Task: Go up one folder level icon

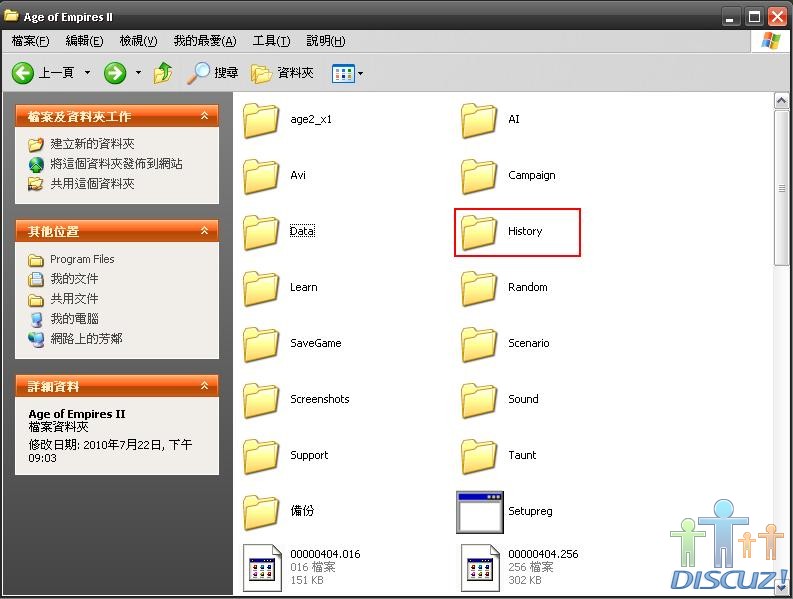Action: tap(163, 73)
